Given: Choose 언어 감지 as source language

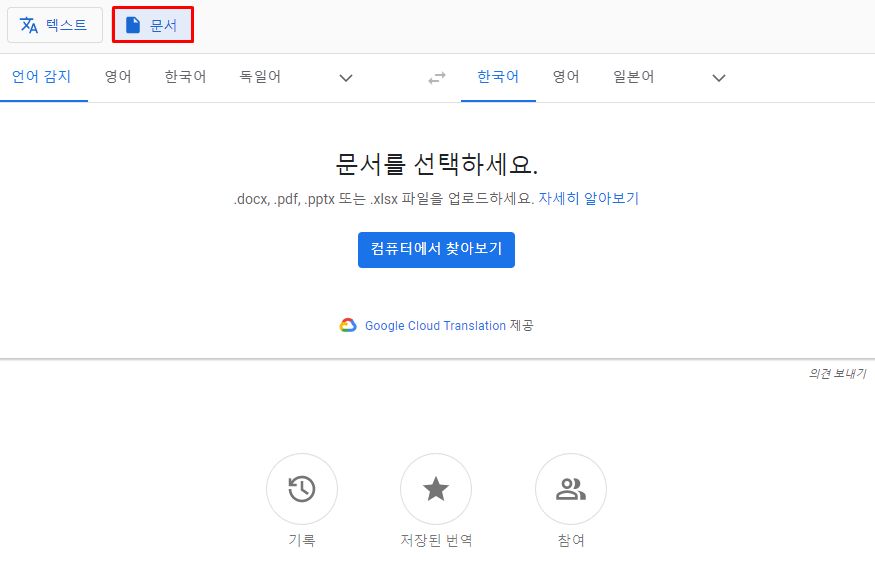Looking at the screenshot, I should pyautogui.click(x=42, y=77).
